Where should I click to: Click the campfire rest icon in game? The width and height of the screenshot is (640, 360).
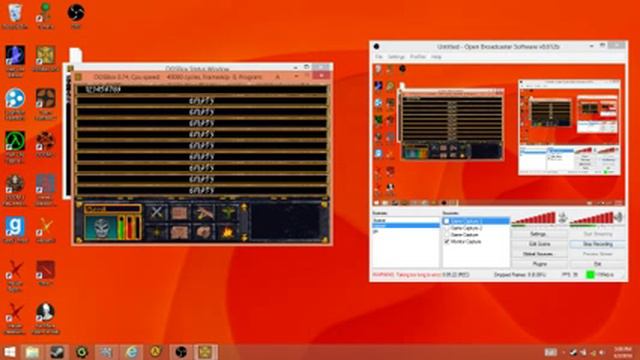point(227,232)
